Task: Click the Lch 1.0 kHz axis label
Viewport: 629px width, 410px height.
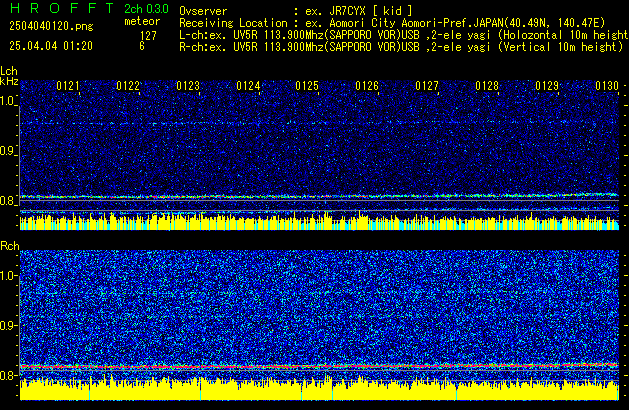Action: 8,101
